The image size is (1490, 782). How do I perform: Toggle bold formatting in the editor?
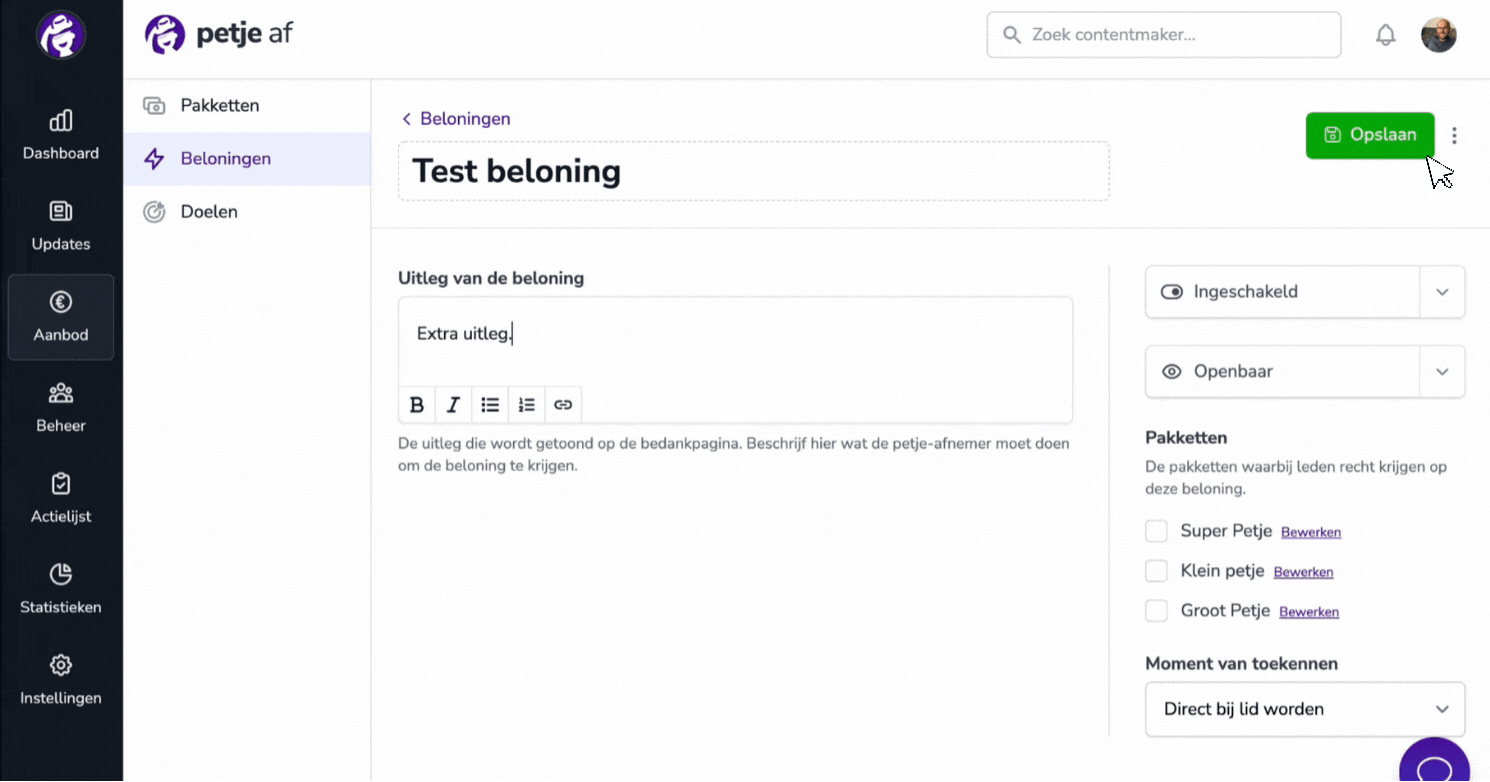point(417,405)
